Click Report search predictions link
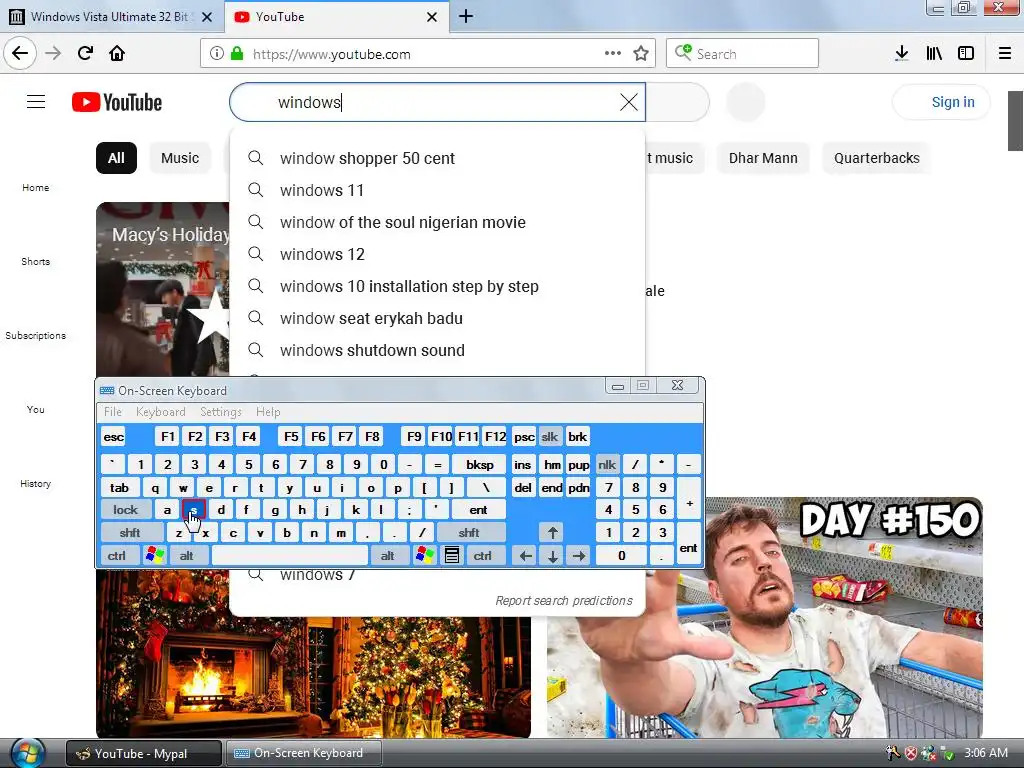This screenshot has height=768, width=1024. pyautogui.click(x=564, y=600)
